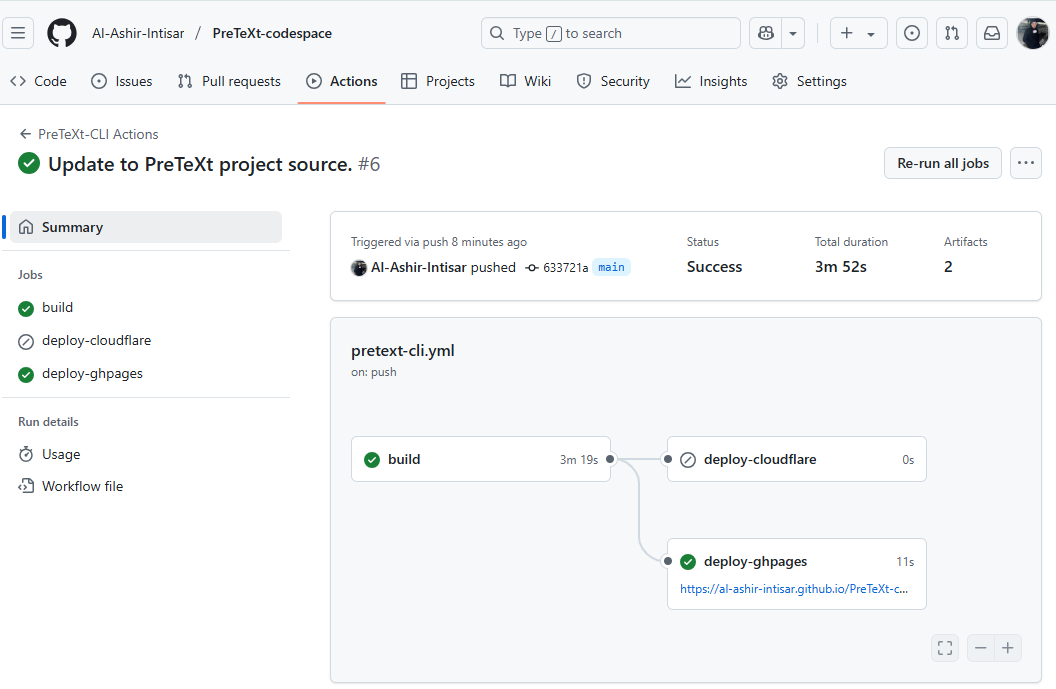Click the Artifacts count 2
The width and height of the screenshot is (1056, 689).
[x=948, y=267]
